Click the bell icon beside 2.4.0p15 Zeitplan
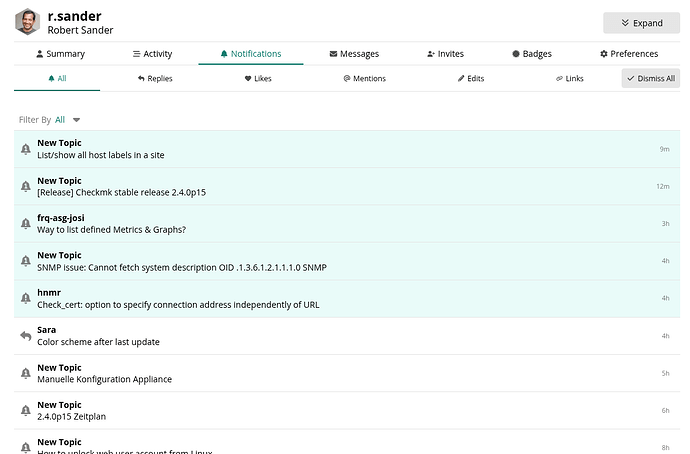 tap(26, 411)
